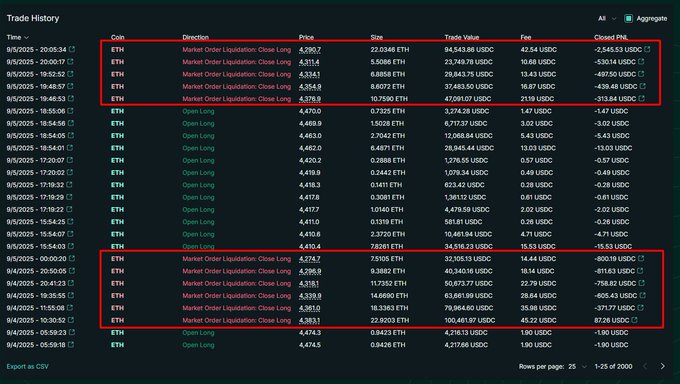Click the Closed PNL column header

click(x=611, y=37)
